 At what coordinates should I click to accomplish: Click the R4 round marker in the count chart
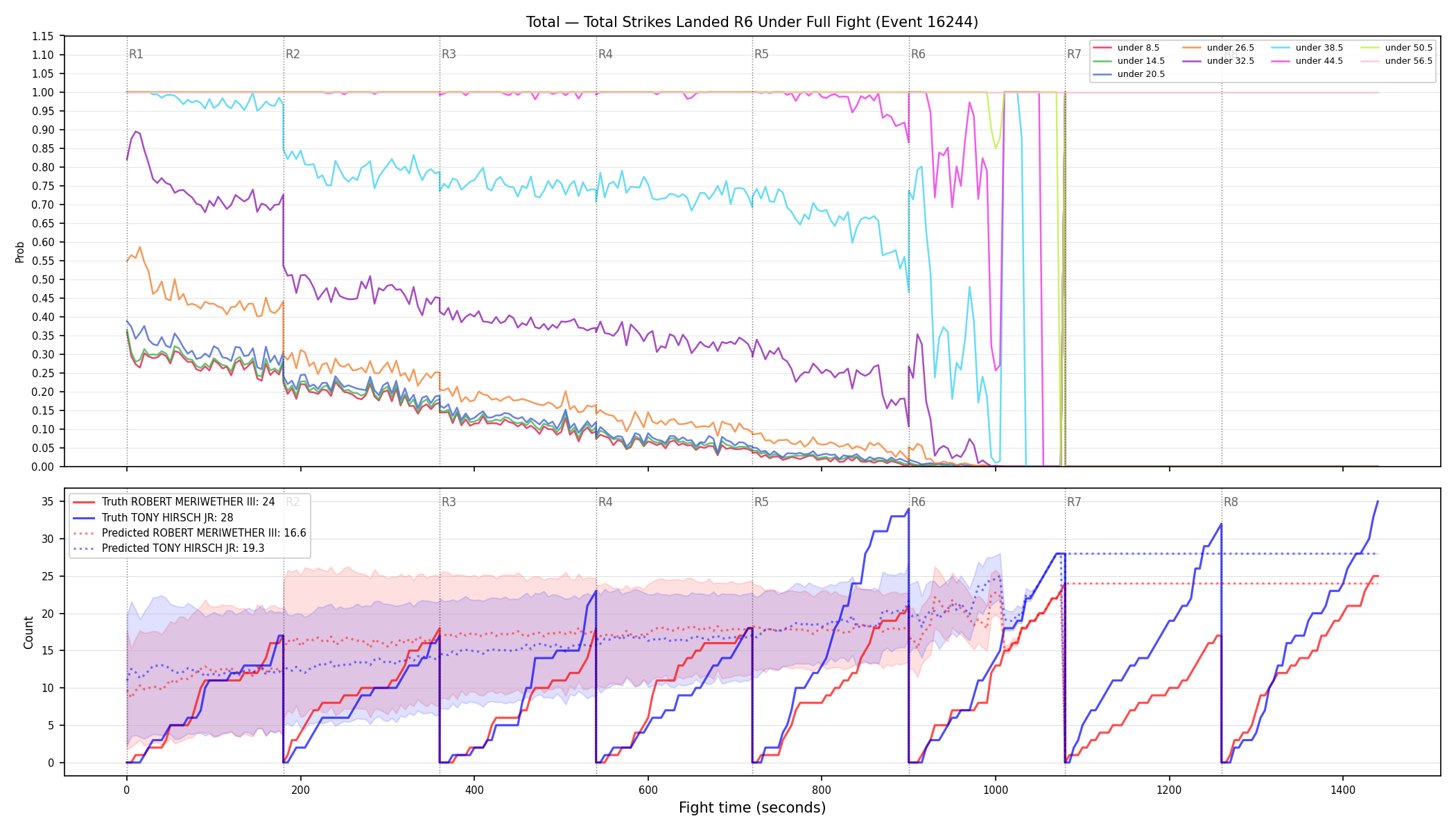click(x=605, y=502)
